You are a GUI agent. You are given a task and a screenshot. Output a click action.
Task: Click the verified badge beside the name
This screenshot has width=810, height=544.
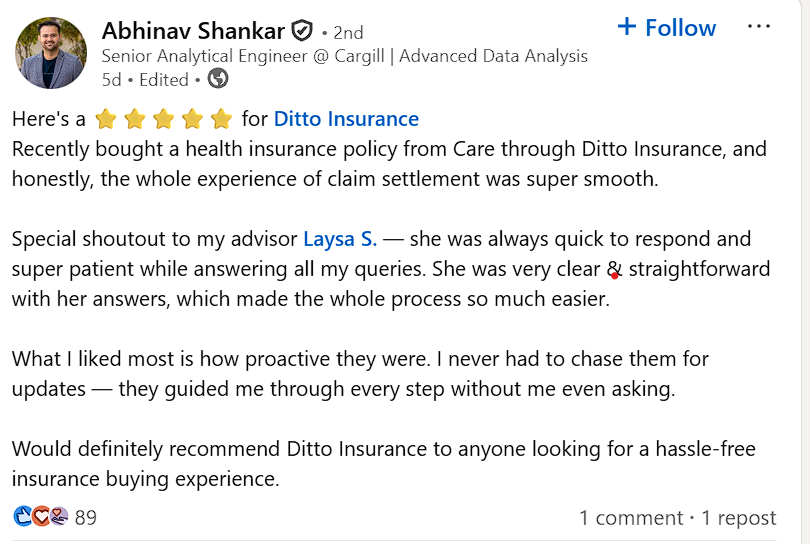302,31
